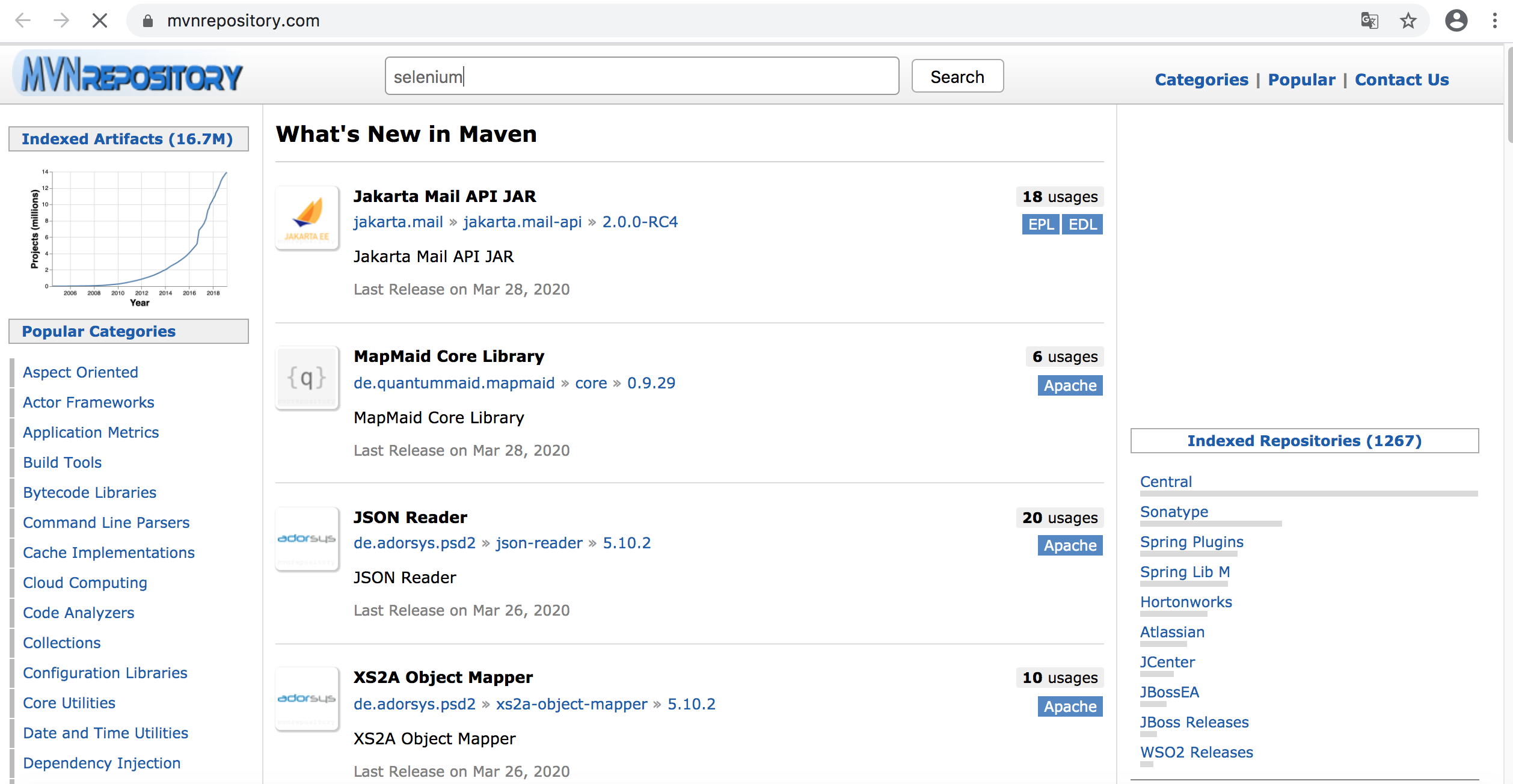This screenshot has height=784, width=1513.
Task: Open the Command Line Parsers category
Action: 106,522
